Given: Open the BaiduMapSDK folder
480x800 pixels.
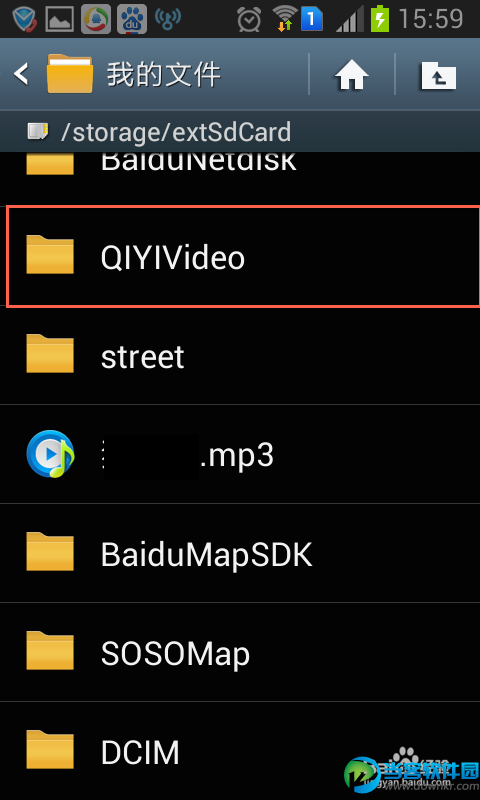Looking at the screenshot, I should (240, 553).
